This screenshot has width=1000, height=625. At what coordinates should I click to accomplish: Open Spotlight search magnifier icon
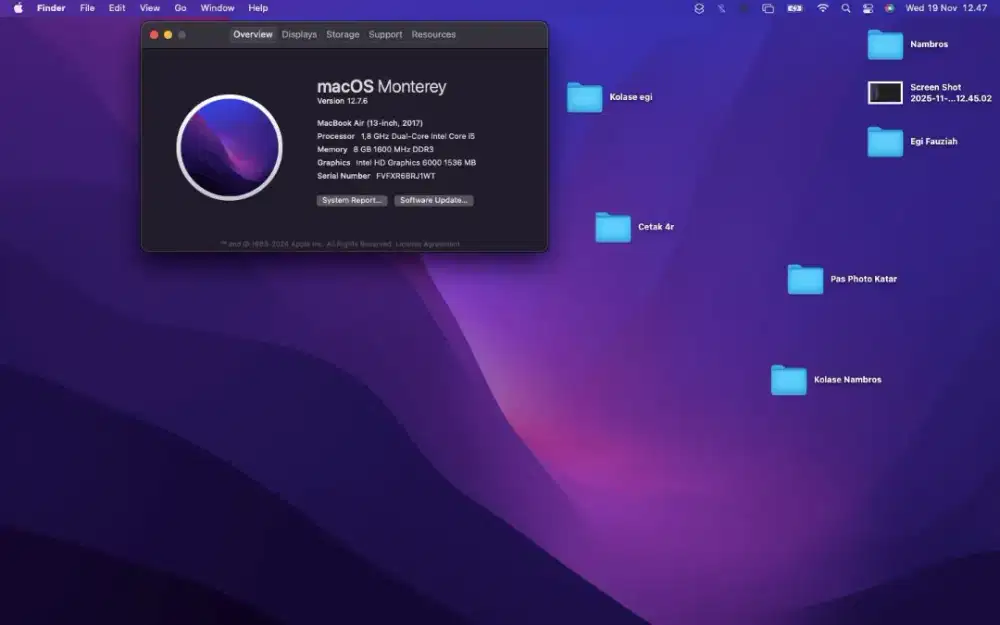[x=846, y=8]
